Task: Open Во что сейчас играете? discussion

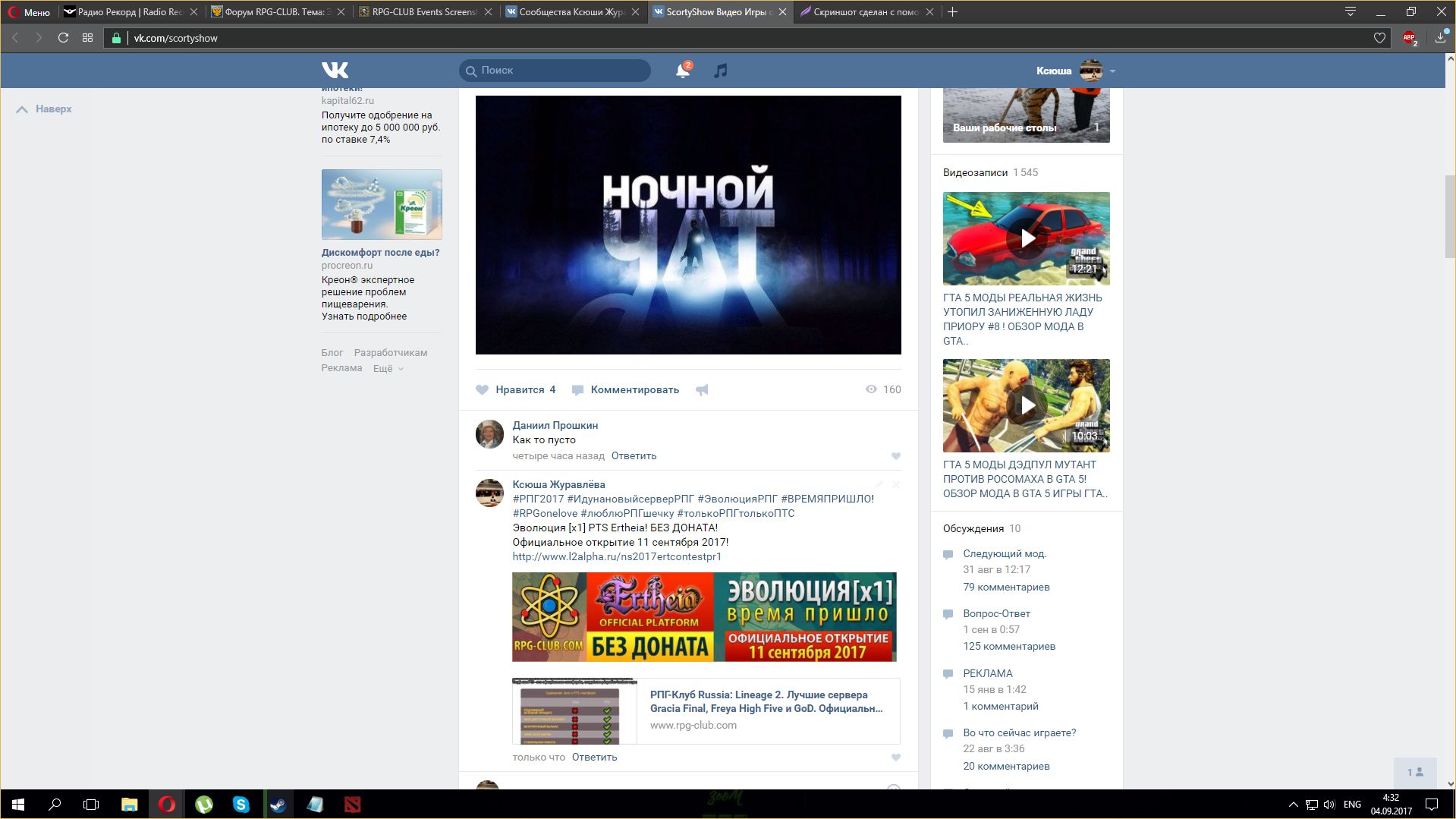Action: [1019, 732]
